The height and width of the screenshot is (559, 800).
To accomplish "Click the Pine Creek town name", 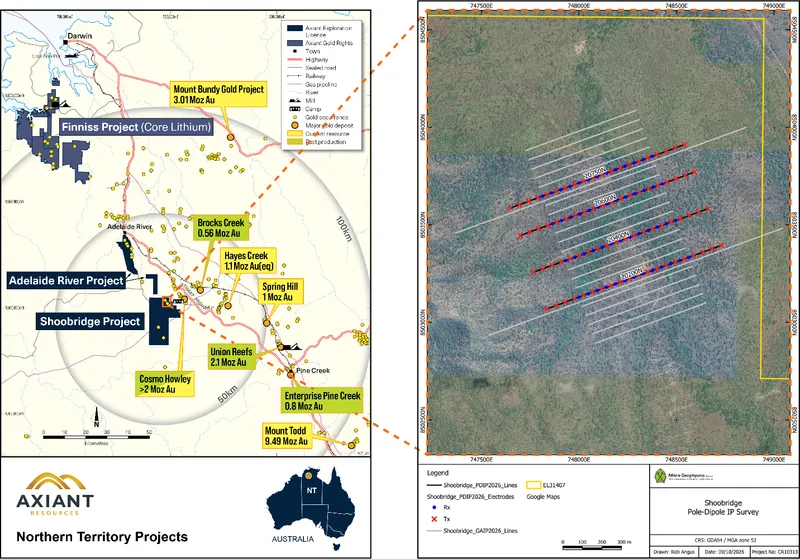I will point(313,370).
